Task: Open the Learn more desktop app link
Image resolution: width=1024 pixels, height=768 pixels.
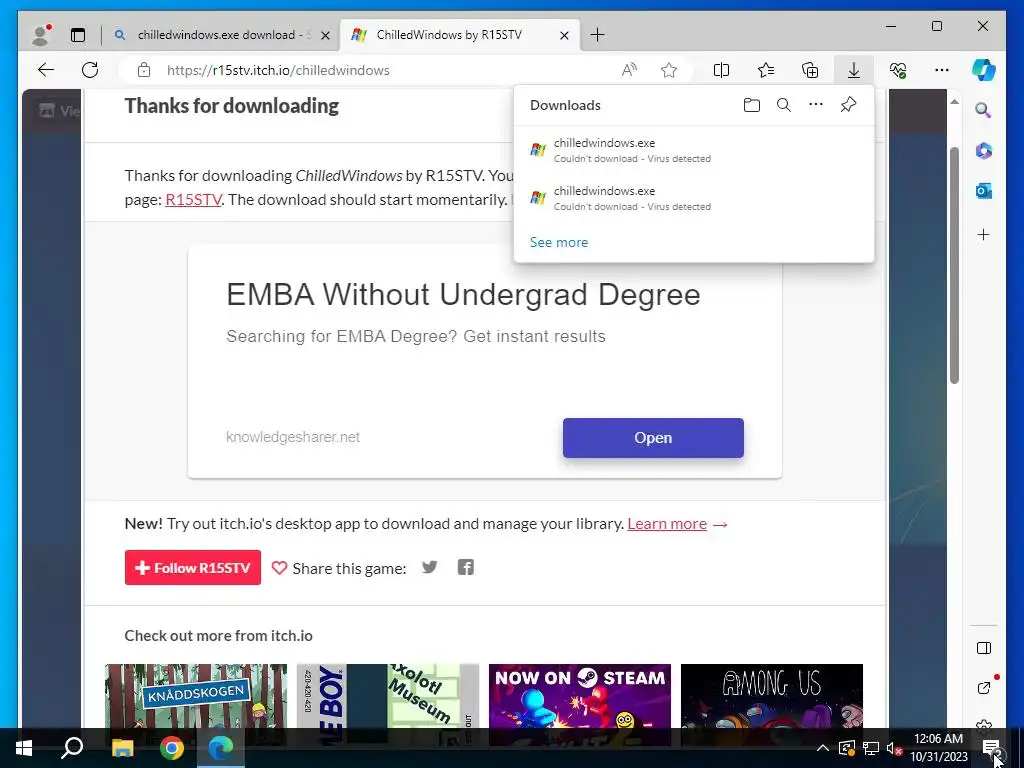Action: click(667, 524)
